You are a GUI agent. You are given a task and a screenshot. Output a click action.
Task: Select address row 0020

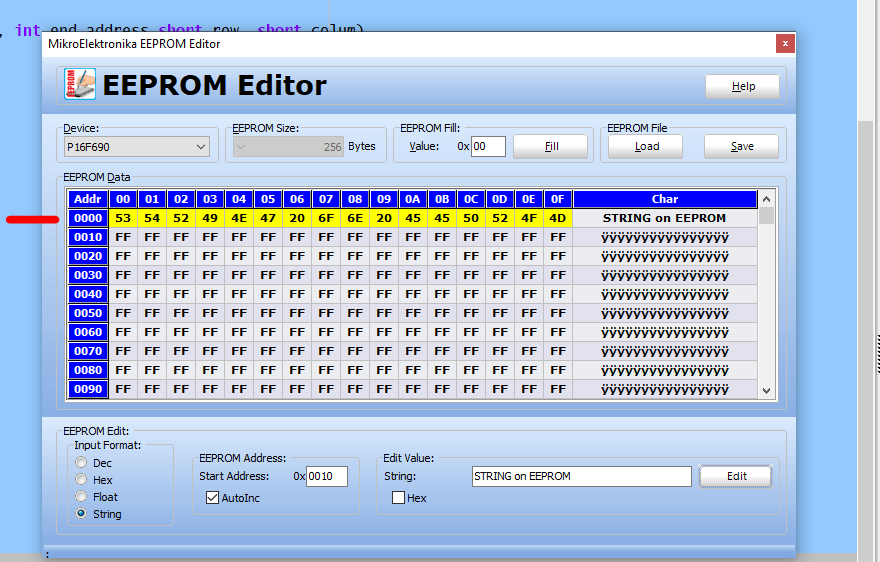[88, 256]
